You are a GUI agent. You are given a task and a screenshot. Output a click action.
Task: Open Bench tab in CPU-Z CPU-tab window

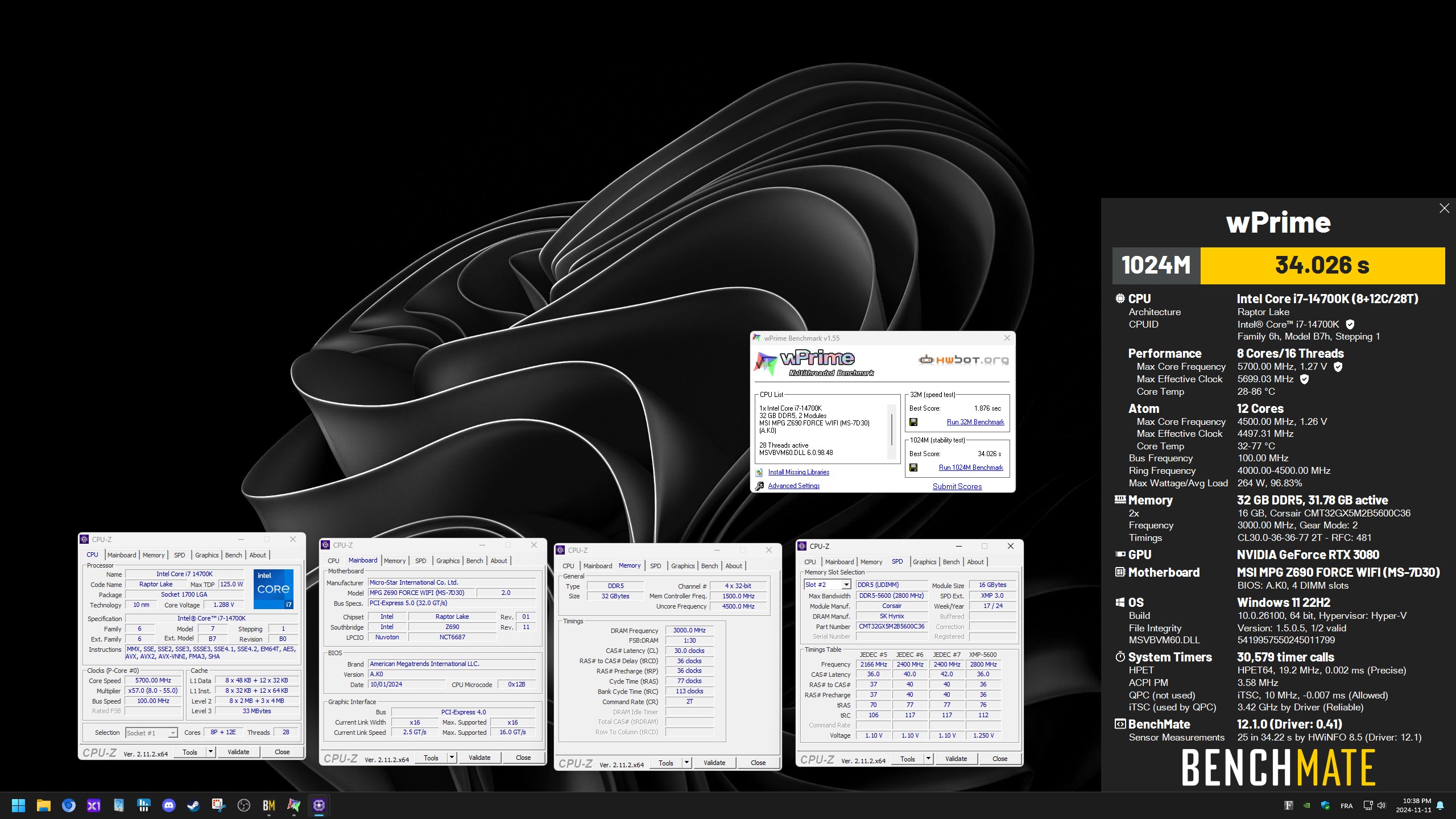[x=233, y=555]
